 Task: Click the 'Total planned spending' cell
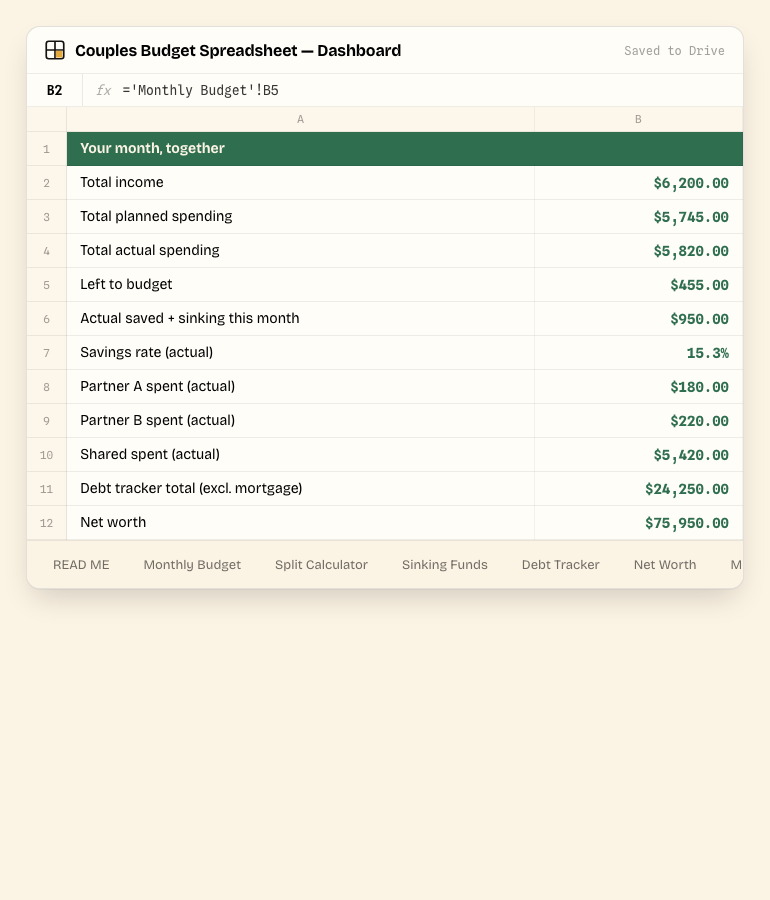tap(301, 217)
